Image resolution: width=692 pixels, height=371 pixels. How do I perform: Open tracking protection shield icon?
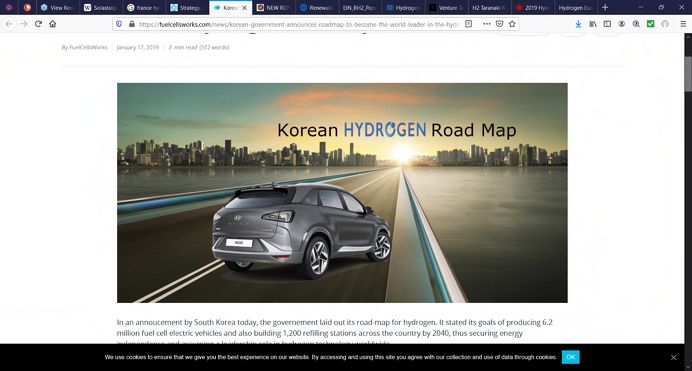tap(119, 24)
